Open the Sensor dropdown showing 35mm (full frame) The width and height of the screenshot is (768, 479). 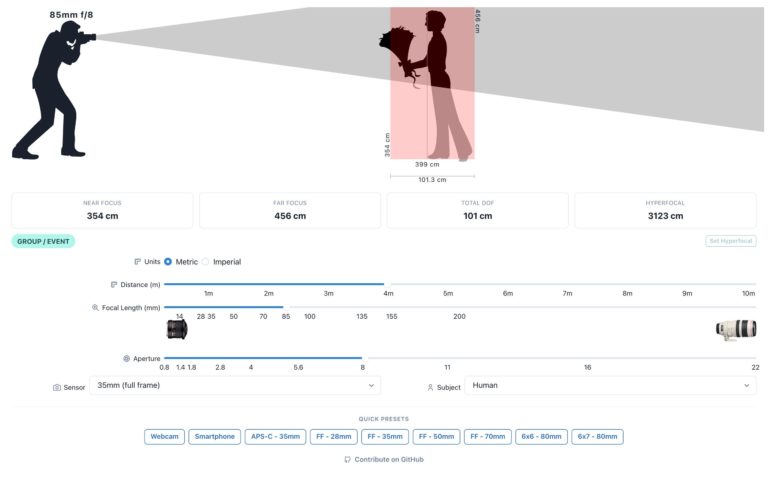pos(235,385)
